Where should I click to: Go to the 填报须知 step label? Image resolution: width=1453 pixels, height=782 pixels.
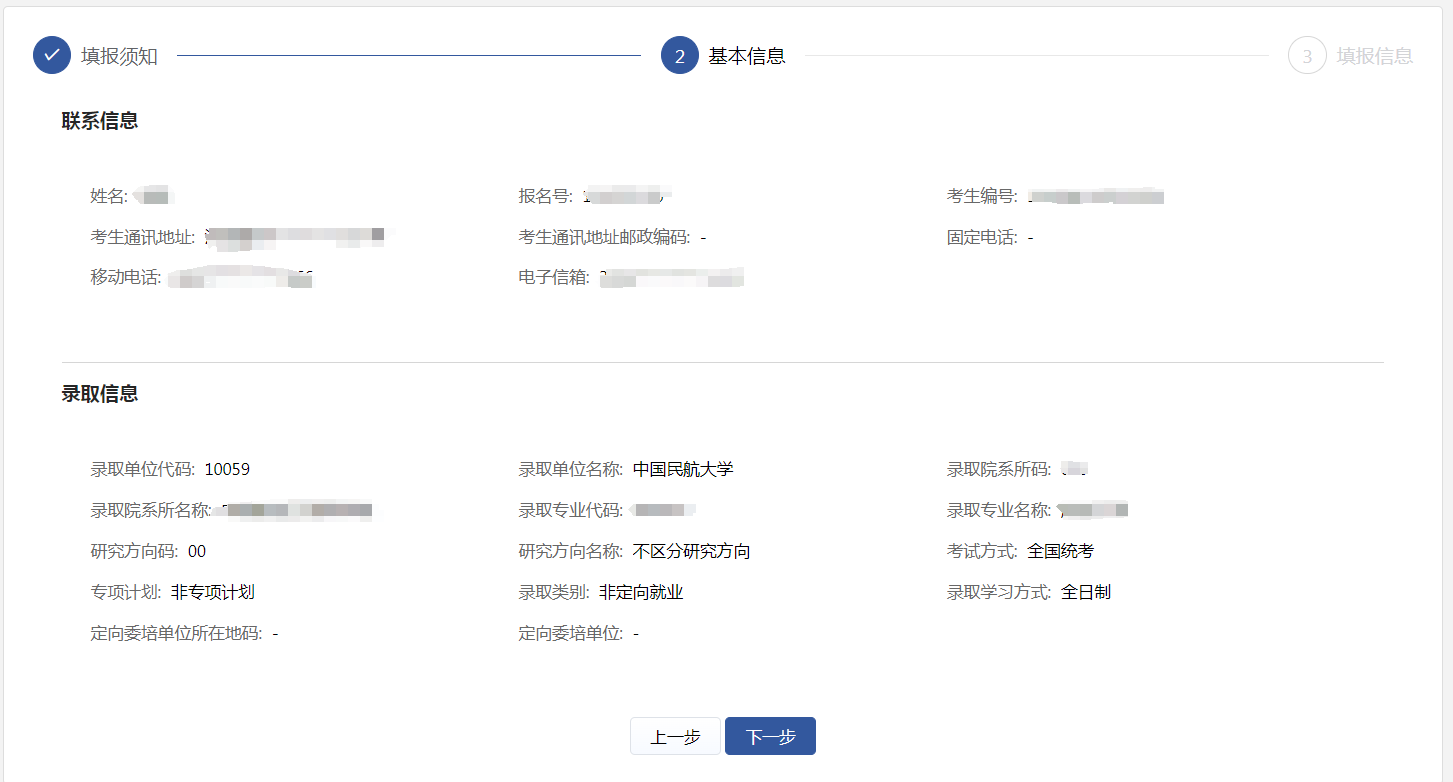click(x=119, y=56)
